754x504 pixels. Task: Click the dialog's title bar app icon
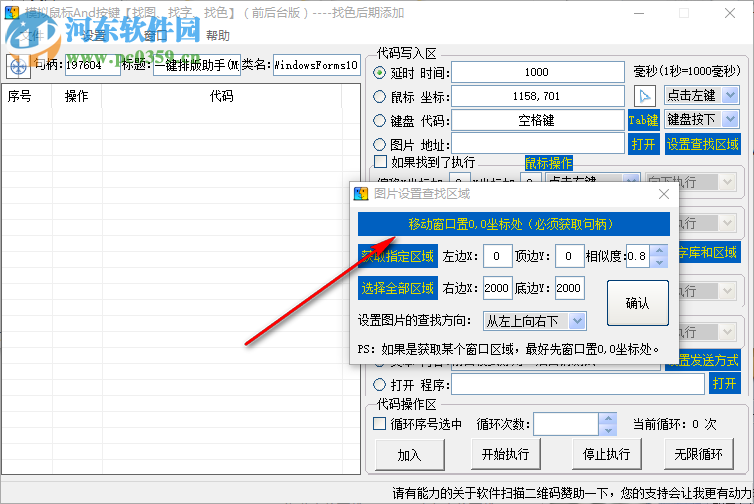[361, 194]
